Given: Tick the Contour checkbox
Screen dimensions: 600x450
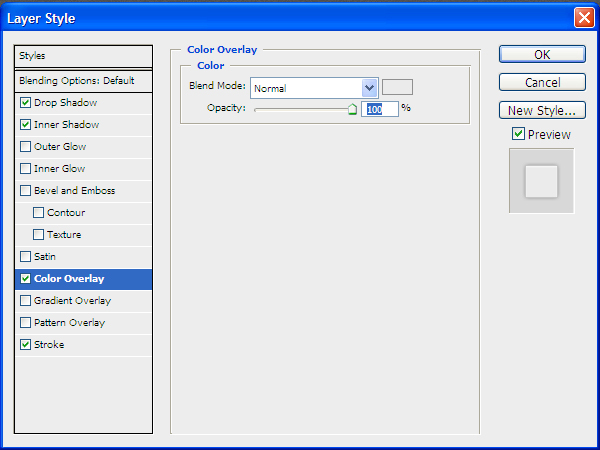Looking at the screenshot, I should coord(38,213).
